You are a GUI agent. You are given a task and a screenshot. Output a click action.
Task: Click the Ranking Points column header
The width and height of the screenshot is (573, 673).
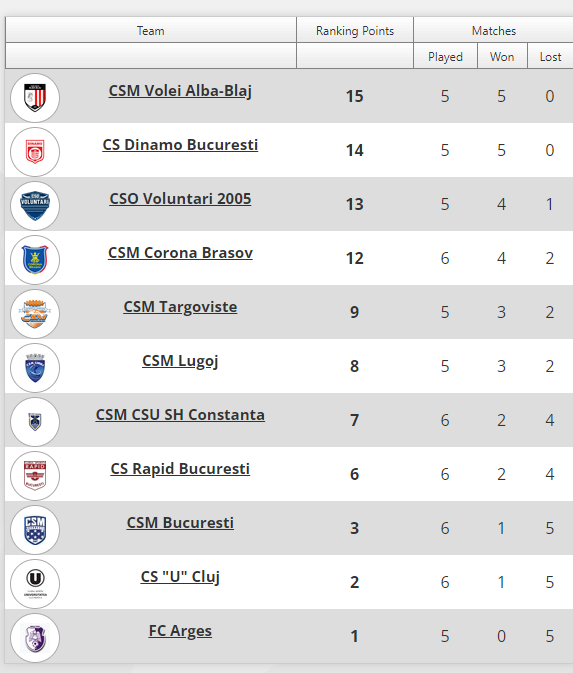pos(355,30)
